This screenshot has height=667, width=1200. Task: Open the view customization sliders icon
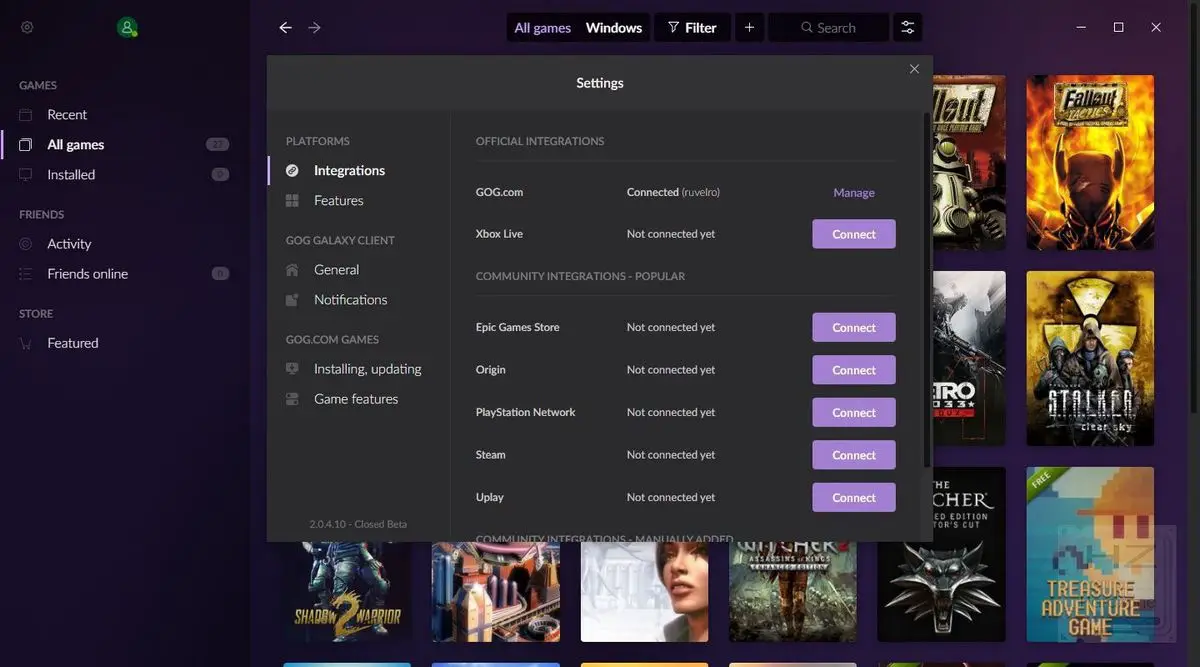click(908, 28)
